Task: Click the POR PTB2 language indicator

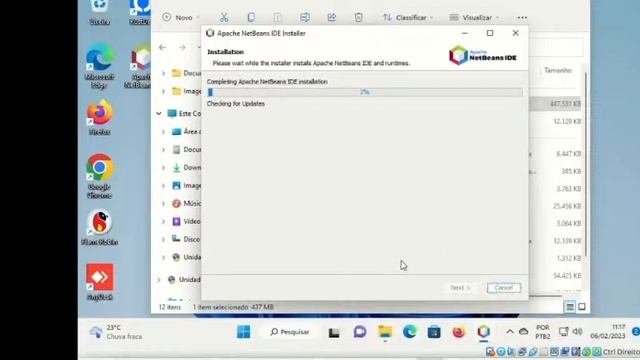Action: click(543, 332)
